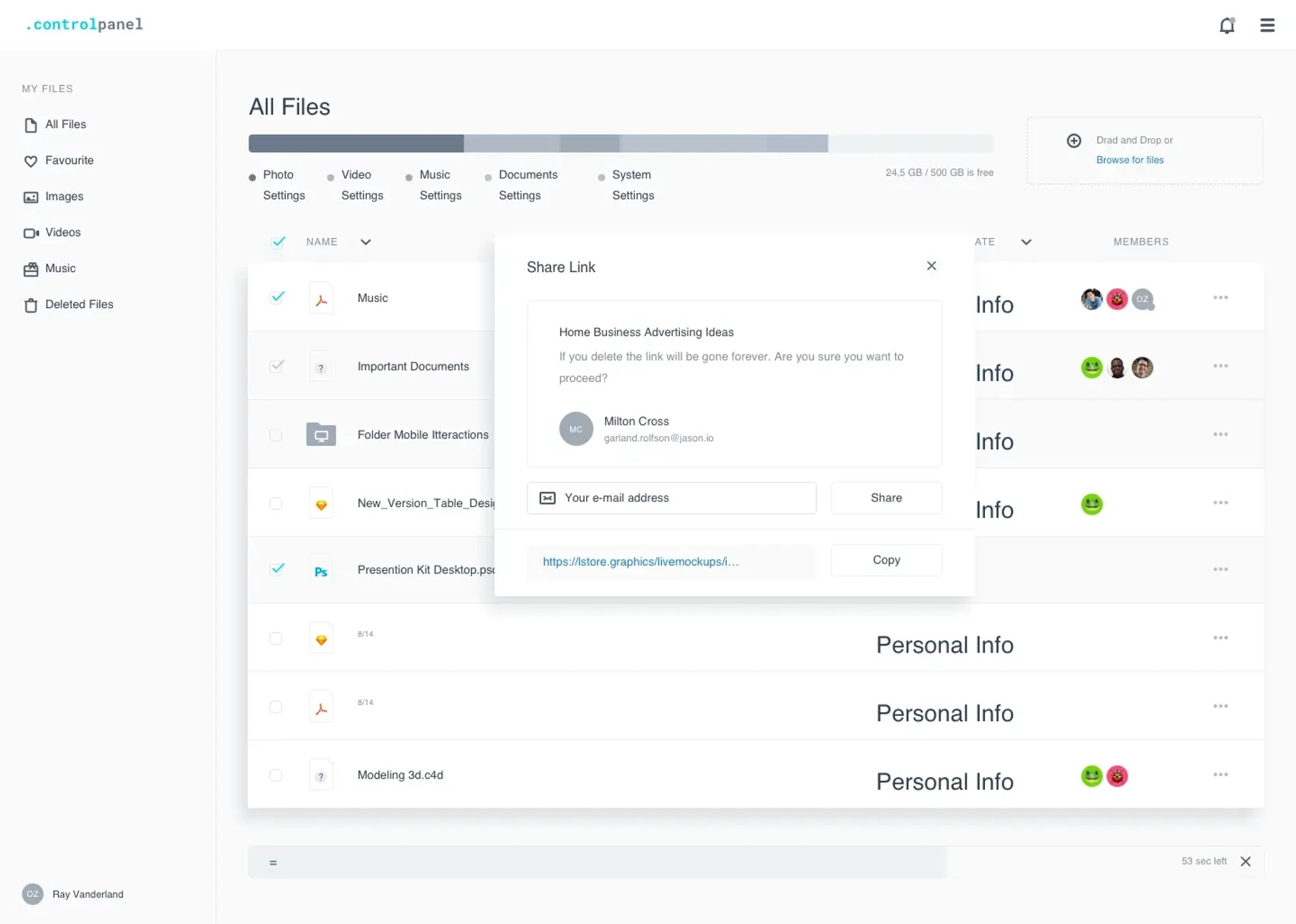The height and width of the screenshot is (924, 1296).
Task: Expand the NAME column sort dropdown
Action: (x=366, y=242)
